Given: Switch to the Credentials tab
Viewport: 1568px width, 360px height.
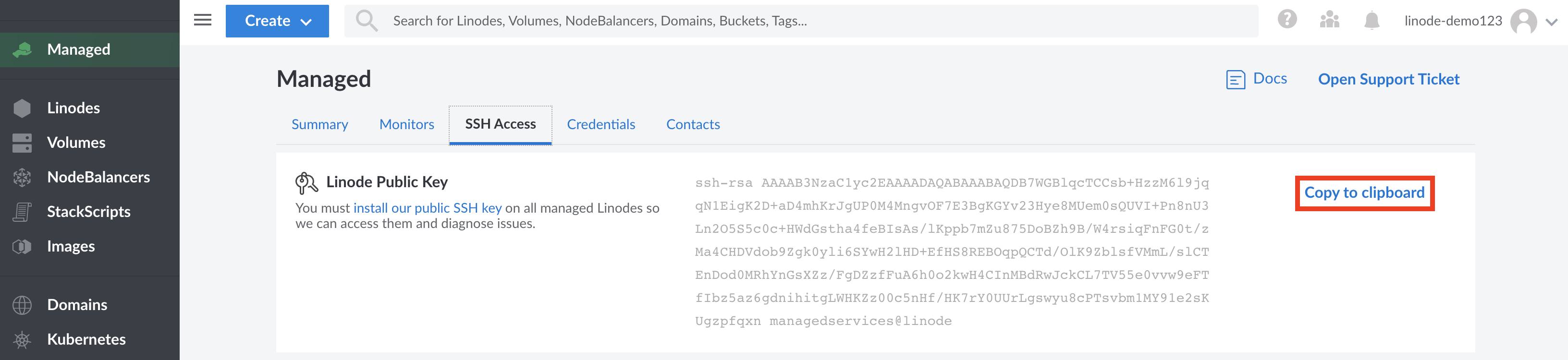Looking at the screenshot, I should click(x=601, y=124).
